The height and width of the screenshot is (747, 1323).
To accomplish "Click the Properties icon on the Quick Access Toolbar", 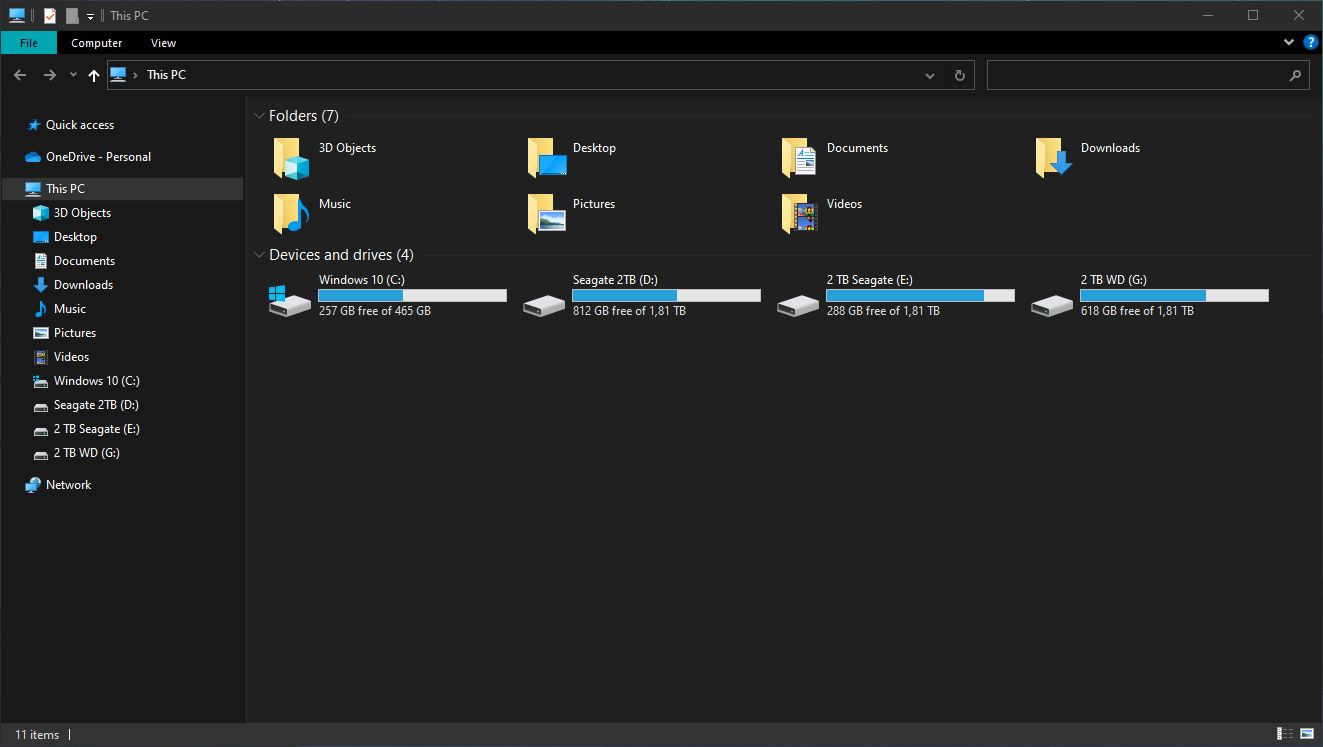I will tap(48, 14).
